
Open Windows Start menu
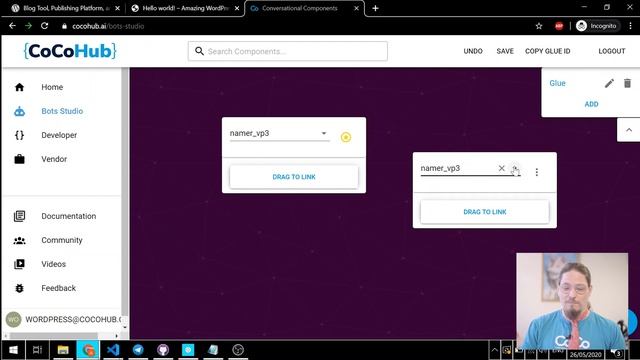point(13,350)
